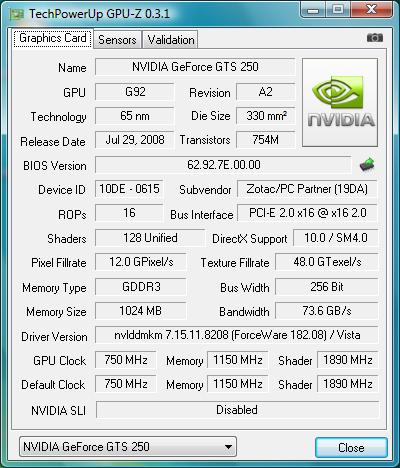Screen dimensions: 400x468
Task: Click the Name field NVIDIA GeForce GTS 250
Action: point(195,67)
